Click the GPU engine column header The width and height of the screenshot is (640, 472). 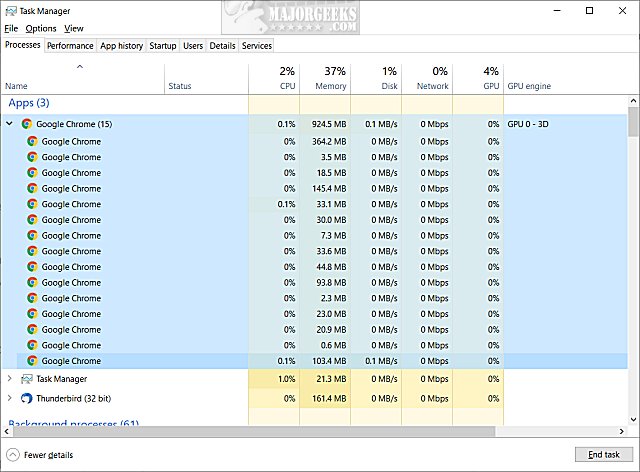tap(529, 86)
